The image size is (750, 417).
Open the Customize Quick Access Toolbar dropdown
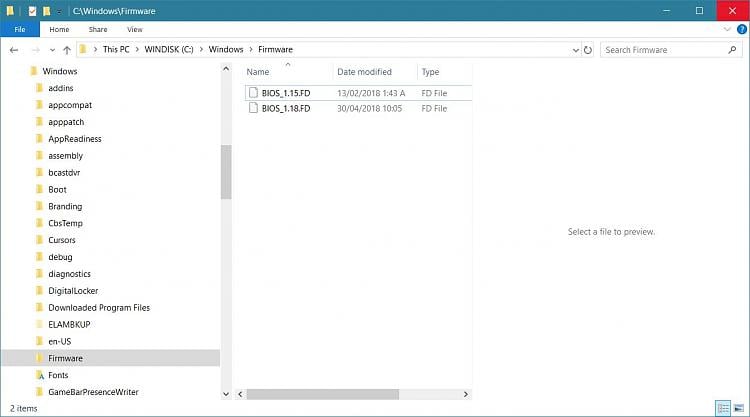click(x=59, y=11)
